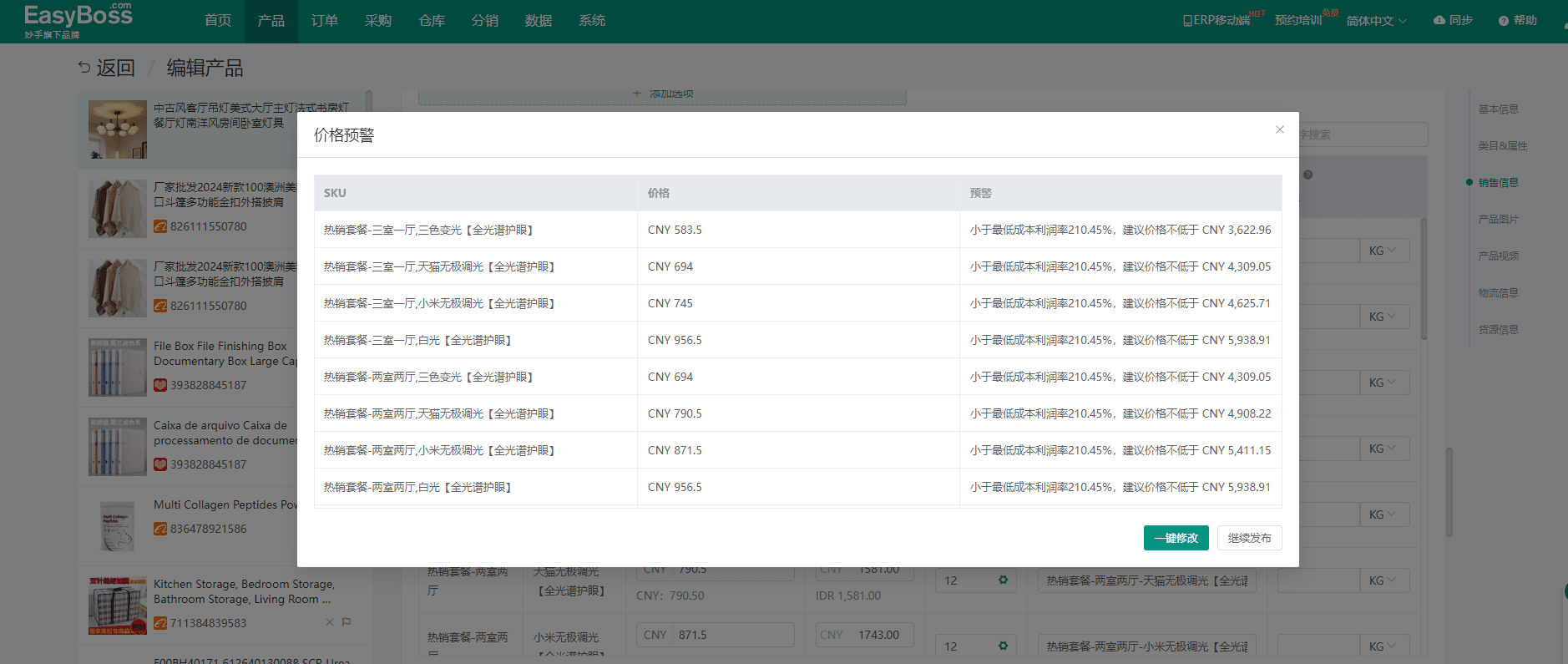This screenshot has width=1568, height=664.
Task: Open the 订单 menu
Action: click(325, 21)
